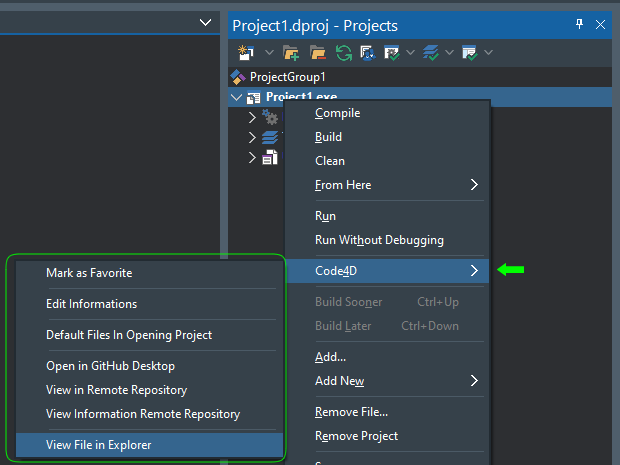Expand the target platforms layers node
Image resolution: width=620 pixels, height=465 pixels.
pyautogui.click(x=252, y=137)
